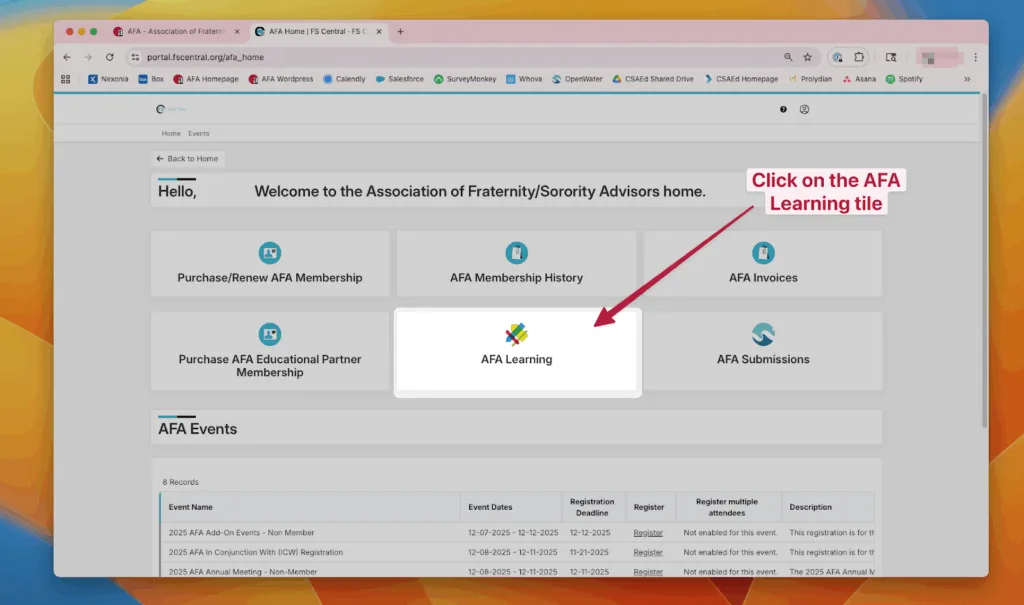Open the bookmarks apps grid icon
Screen dimensions: 1024x605
[x=65, y=79]
